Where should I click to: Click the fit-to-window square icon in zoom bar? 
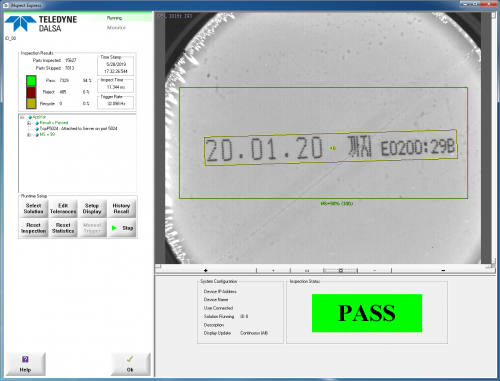tap(341, 270)
